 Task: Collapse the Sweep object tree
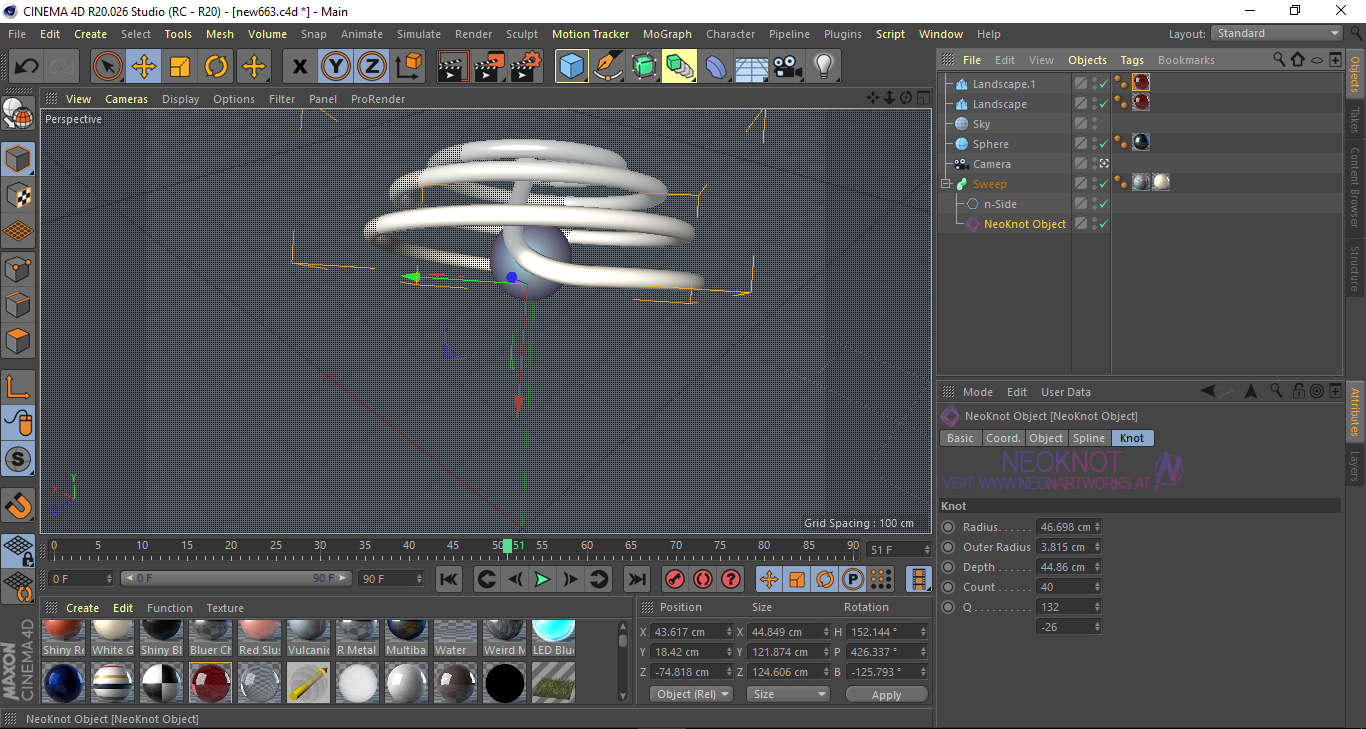click(946, 184)
